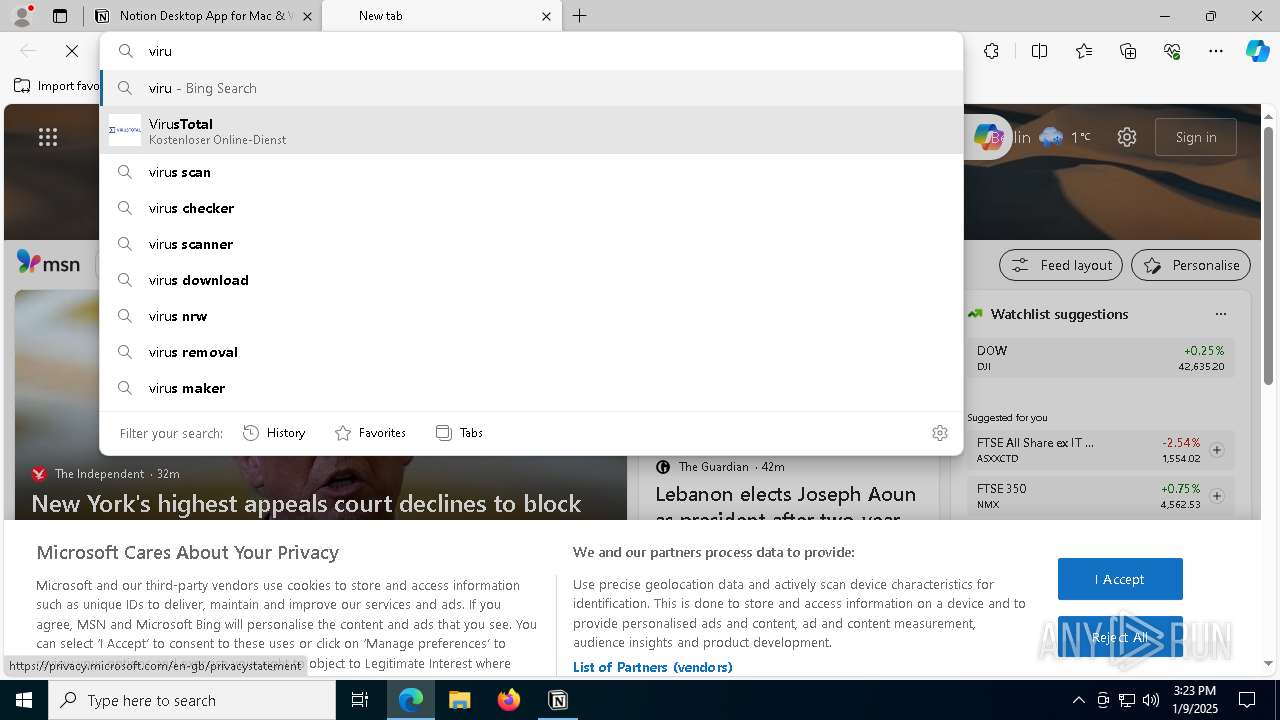Open a new tab with plus button
This screenshot has width=1280, height=720.
pos(580,16)
